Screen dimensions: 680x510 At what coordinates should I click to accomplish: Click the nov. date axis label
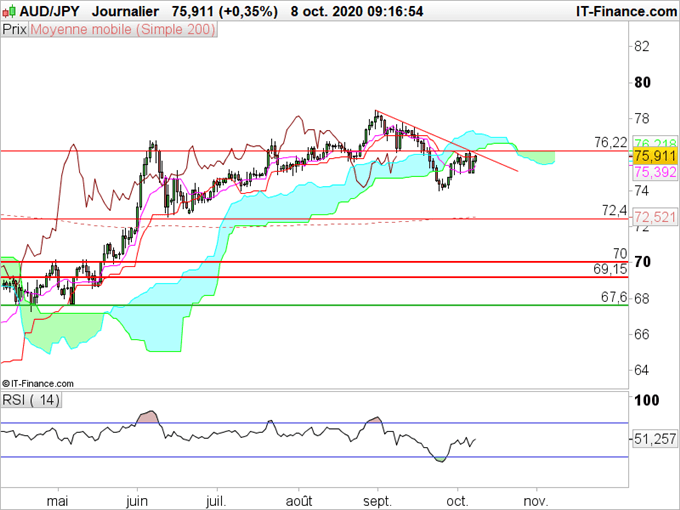coord(536,501)
